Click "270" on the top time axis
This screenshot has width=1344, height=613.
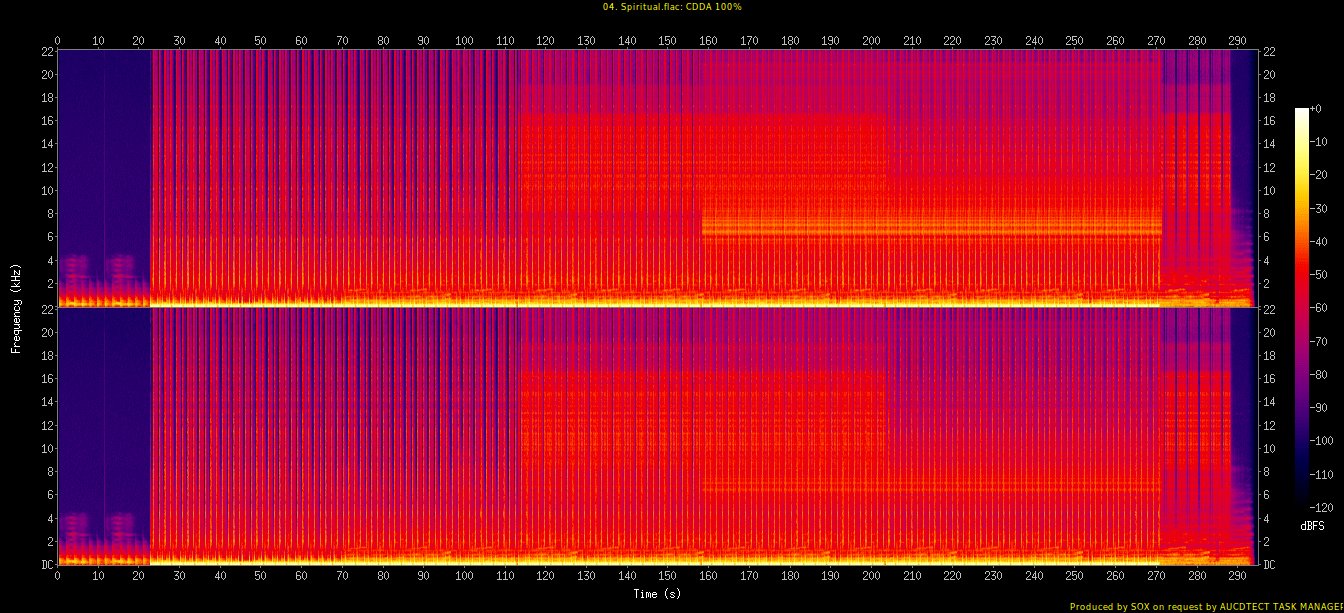1156,41
